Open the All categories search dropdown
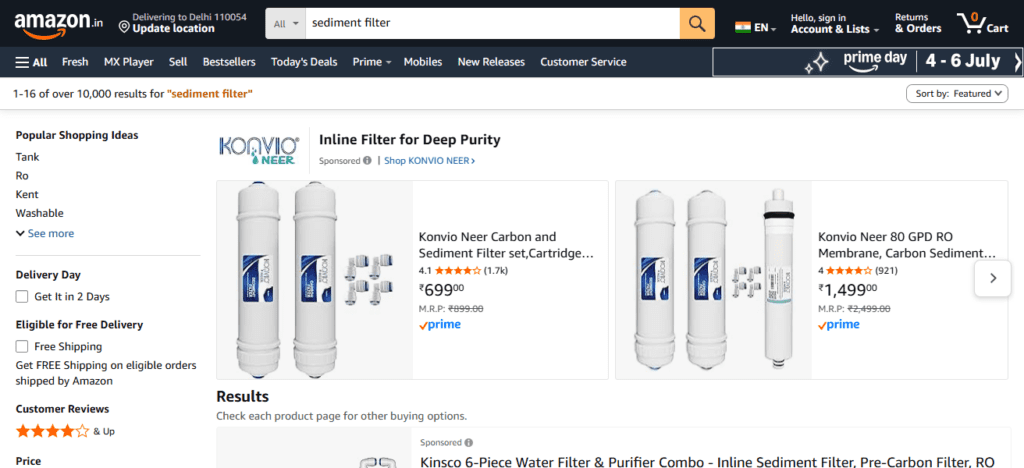 286,23
